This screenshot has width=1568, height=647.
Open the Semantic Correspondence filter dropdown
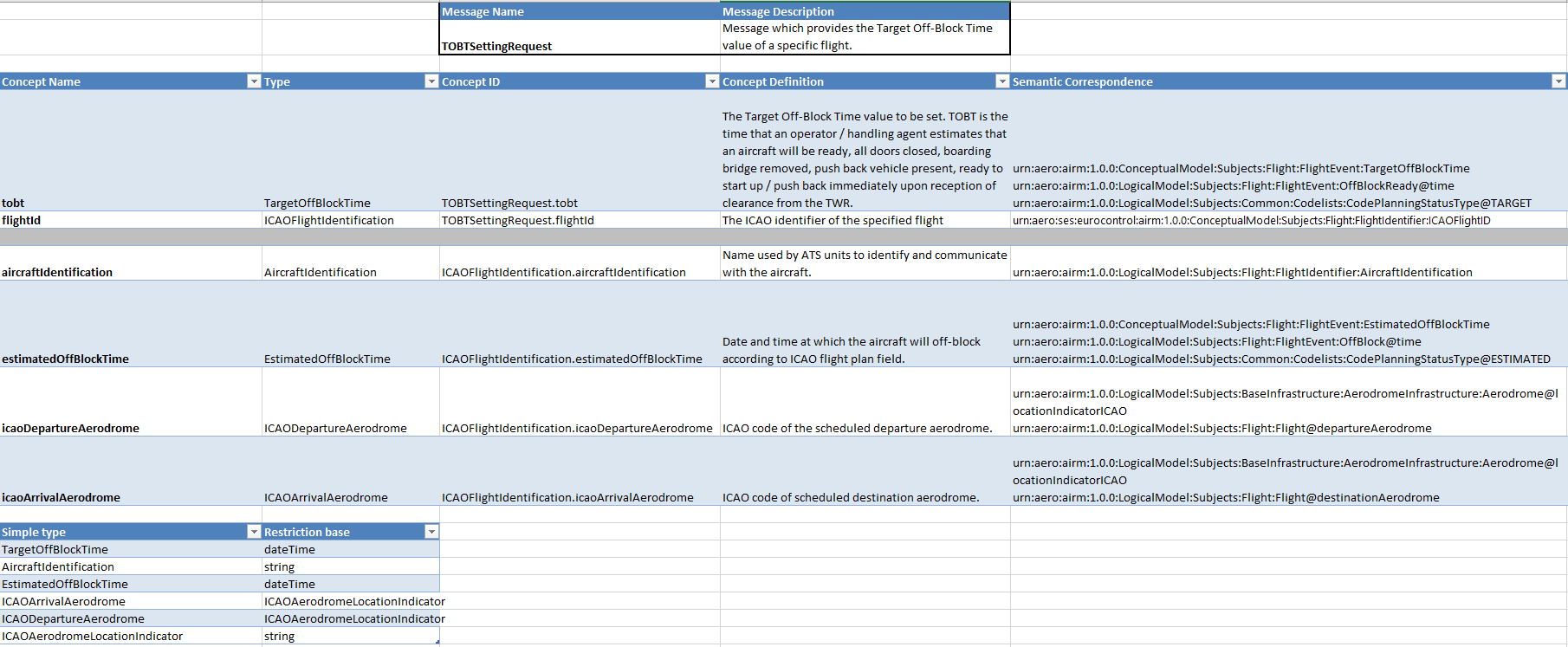click(1558, 81)
